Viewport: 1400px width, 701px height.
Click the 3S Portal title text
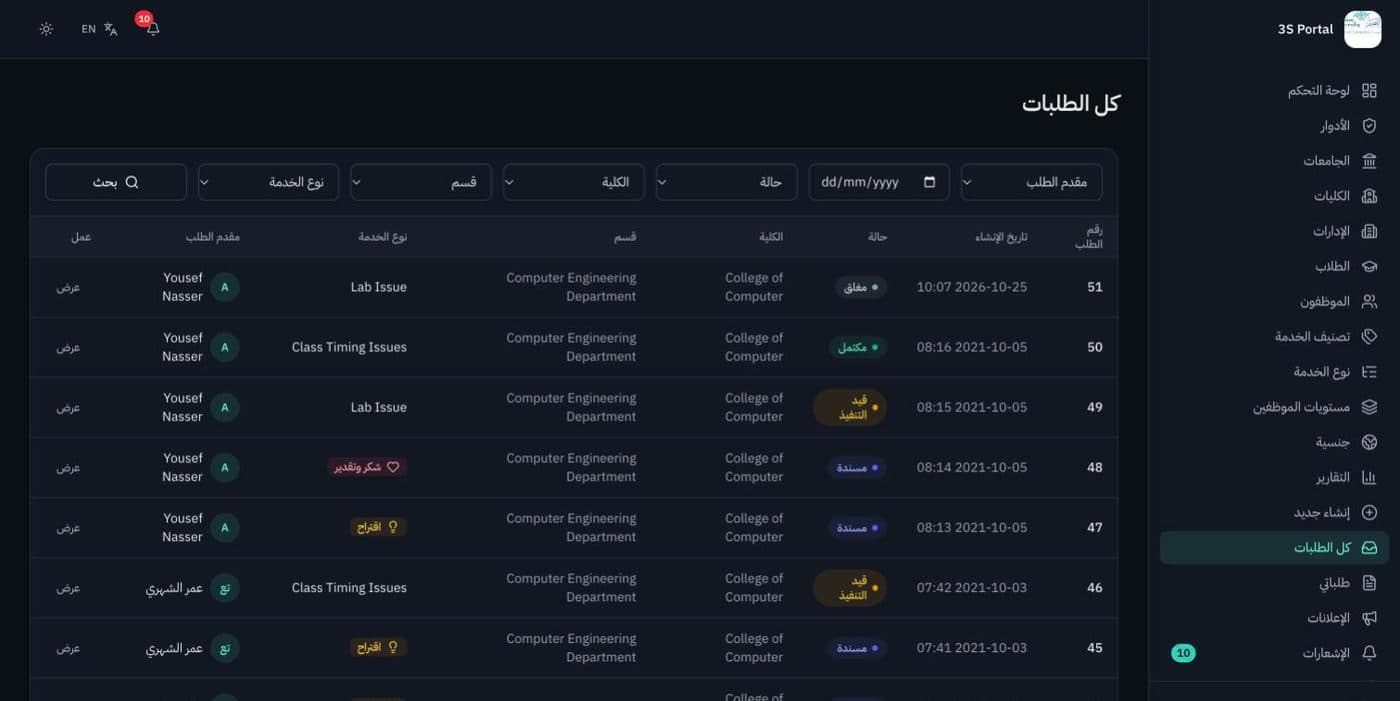click(1305, 29)
